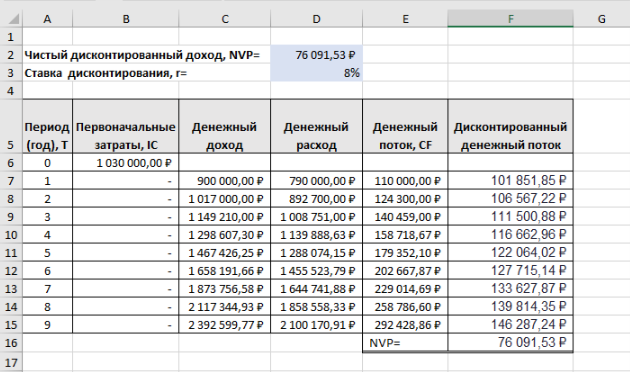Select expense cell 1 288 074,15 ₽
The height and width of the screenshot is (372, 630).
point(317,253)
